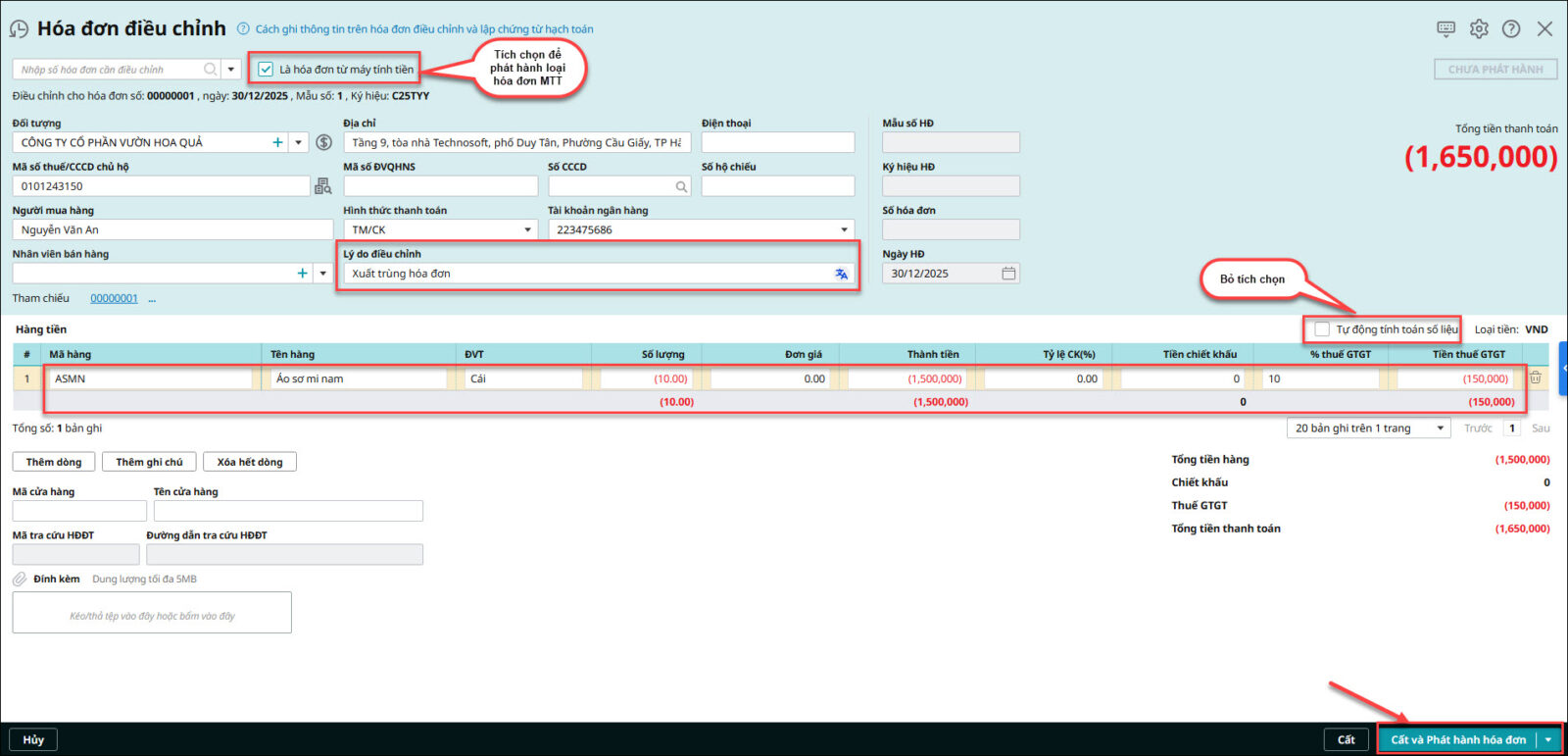Click translate icon in Lý do điều chỉnh
Screen dimensions: 1568x756
841,274
